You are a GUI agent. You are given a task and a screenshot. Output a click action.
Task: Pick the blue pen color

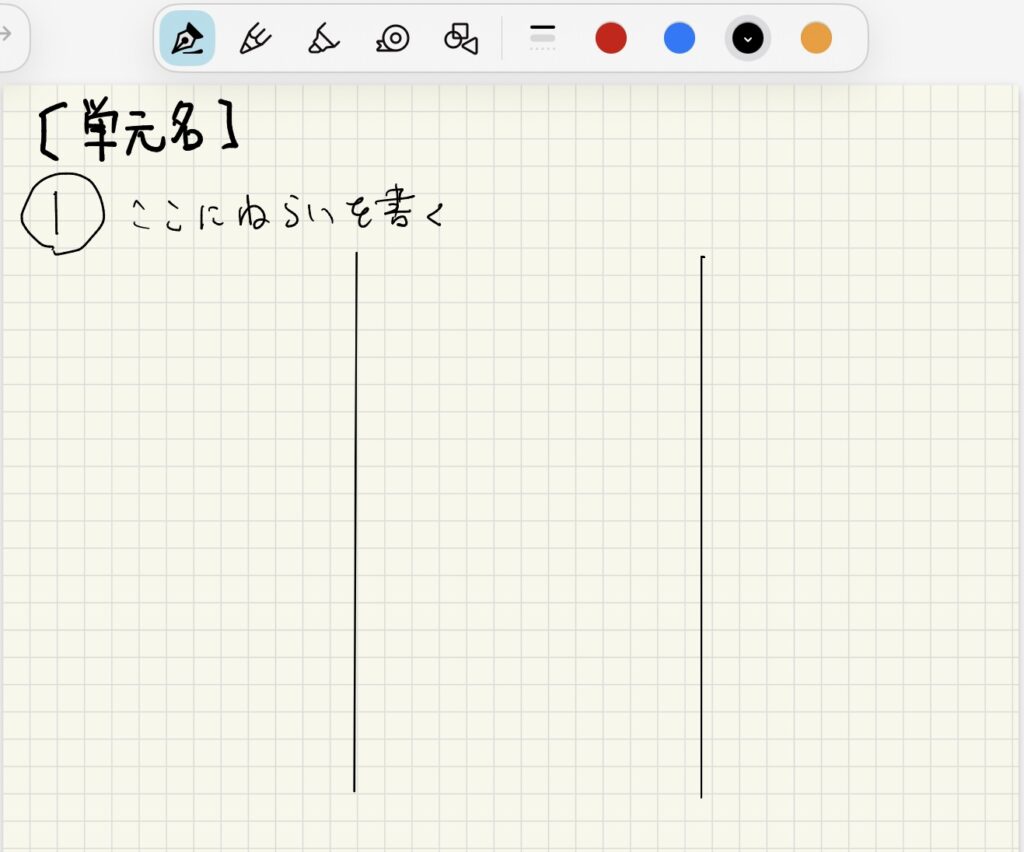pos(679,39)
